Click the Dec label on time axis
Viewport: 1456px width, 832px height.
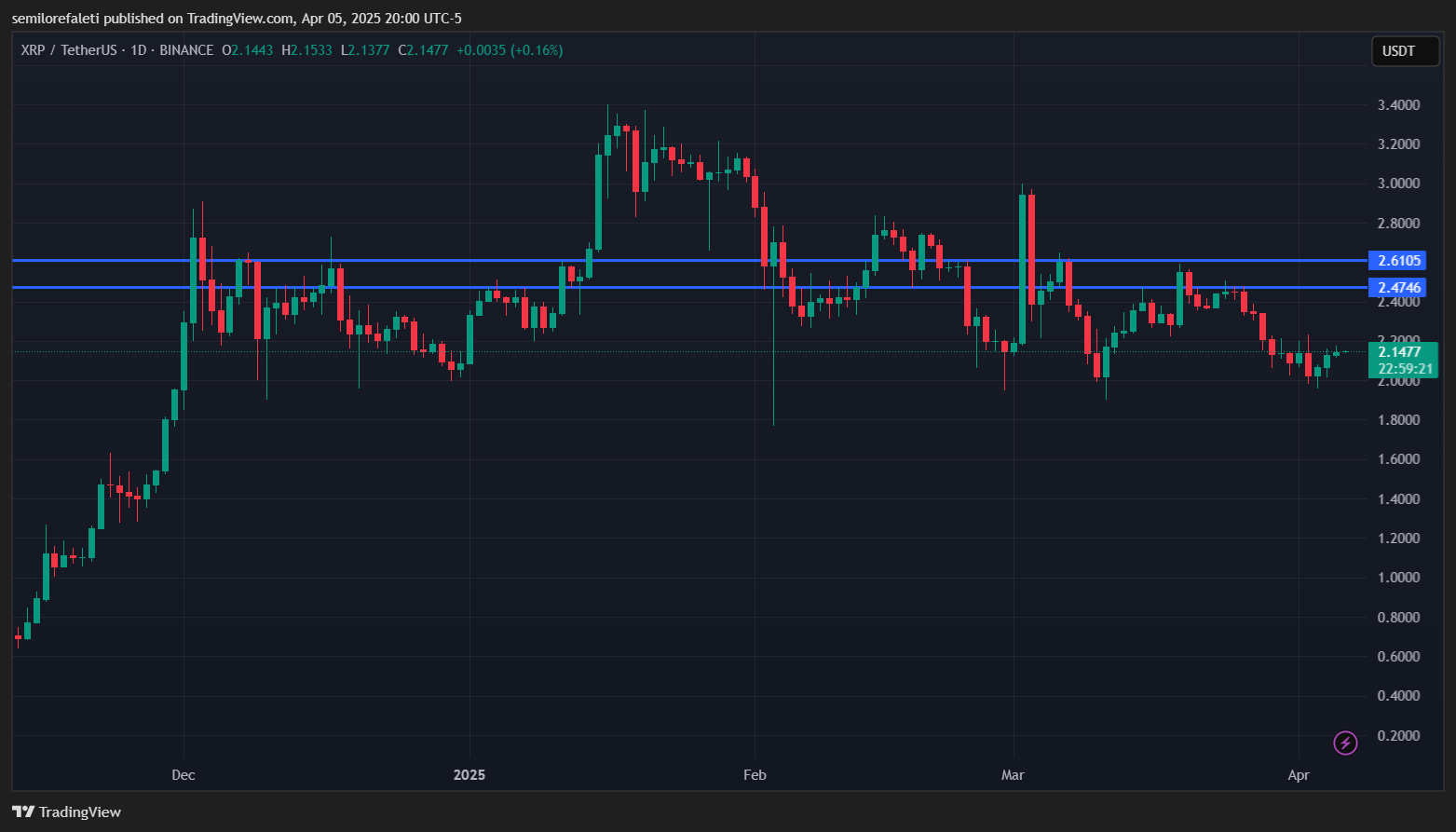pos(184,775)
